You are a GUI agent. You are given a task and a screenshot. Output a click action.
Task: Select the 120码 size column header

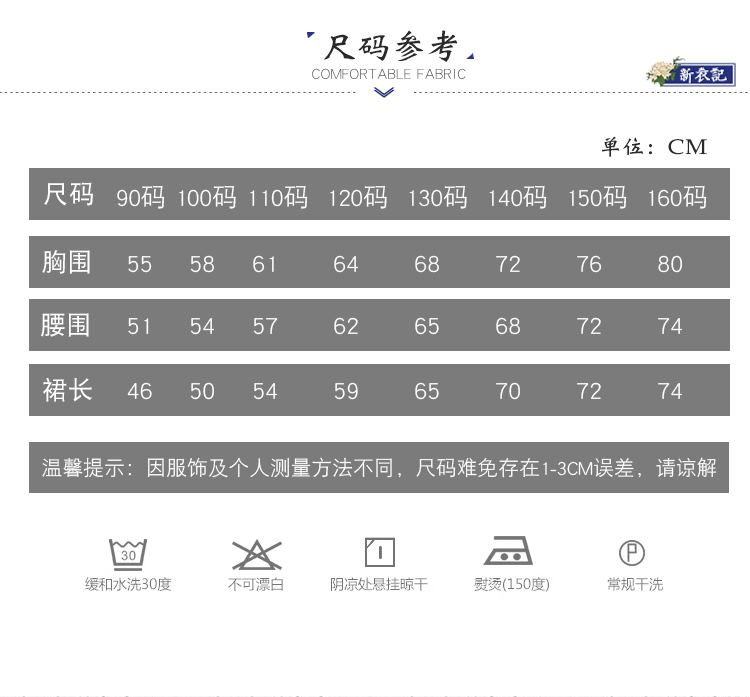point(357,197)
